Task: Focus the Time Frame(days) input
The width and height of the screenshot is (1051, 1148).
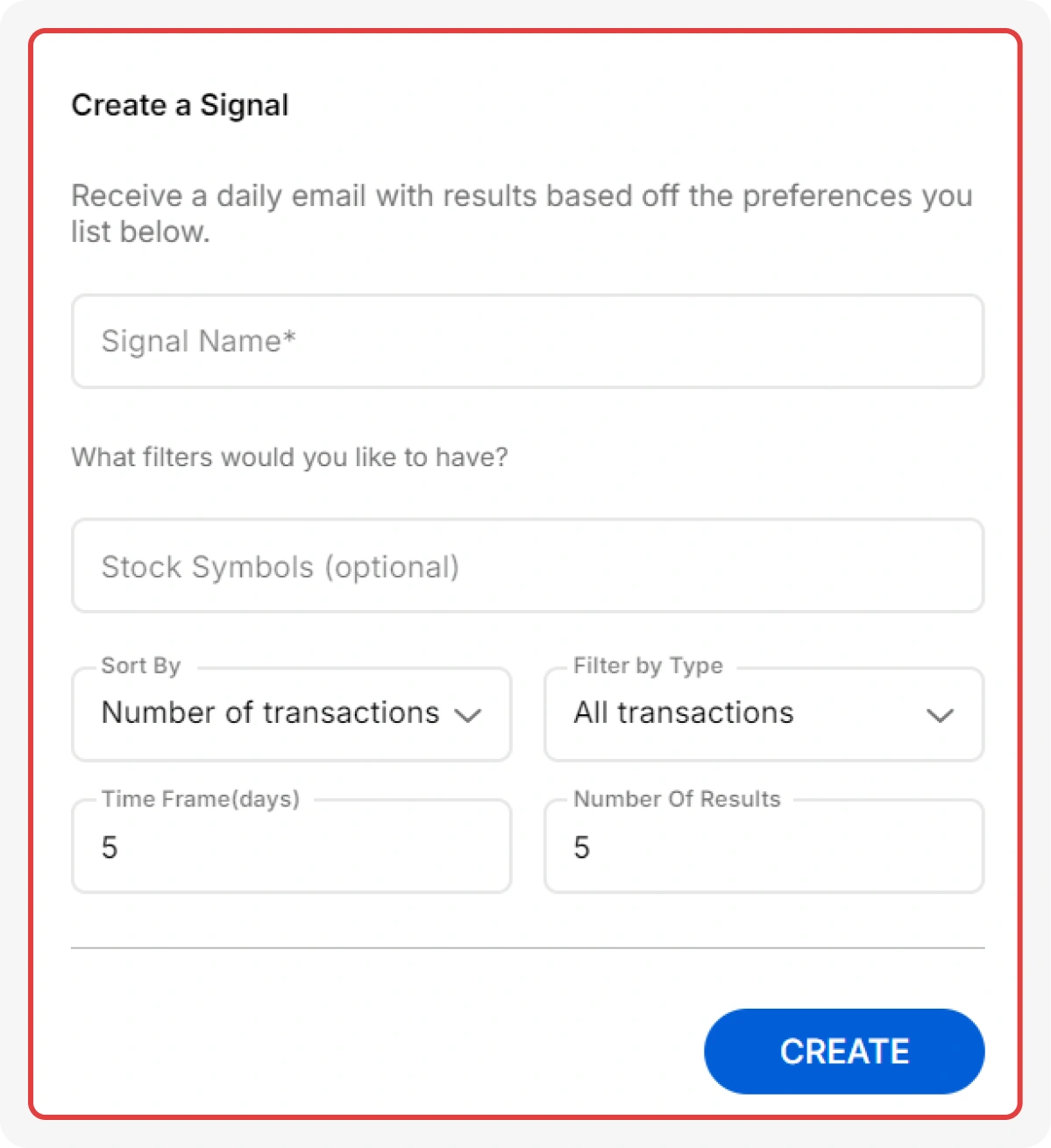Action: (291, 847)
